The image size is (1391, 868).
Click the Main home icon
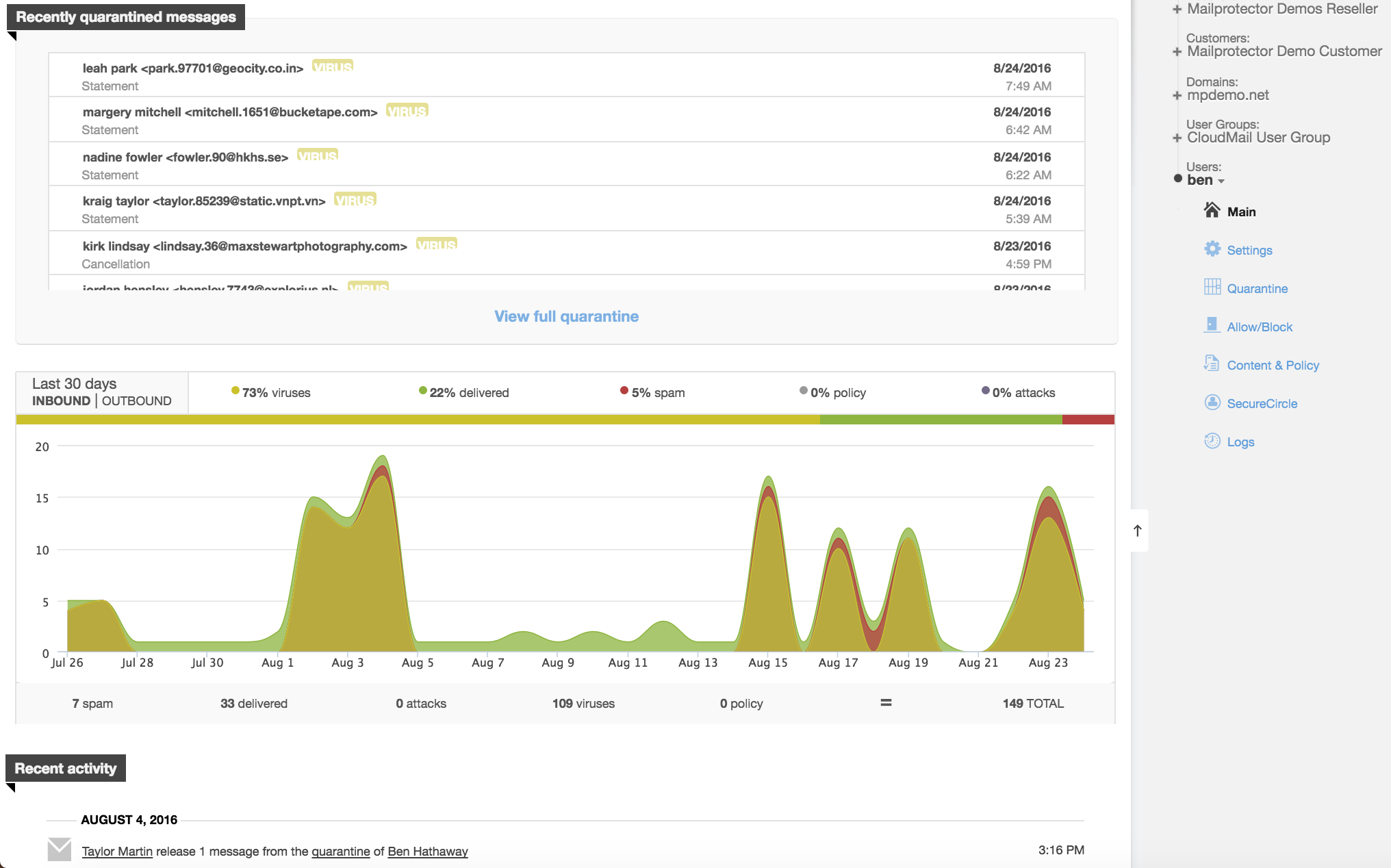(1212, 210)
